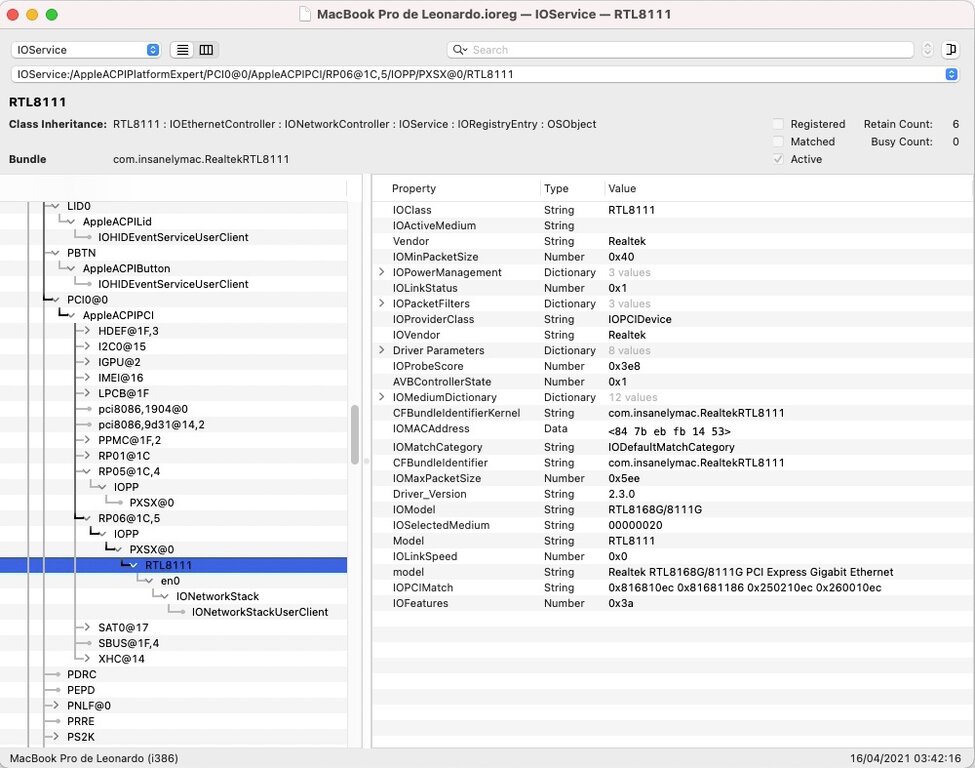975x768 pixels.
Task: Click the search magnifier icon
Action: pyautogui.click(x=460, y=50)
